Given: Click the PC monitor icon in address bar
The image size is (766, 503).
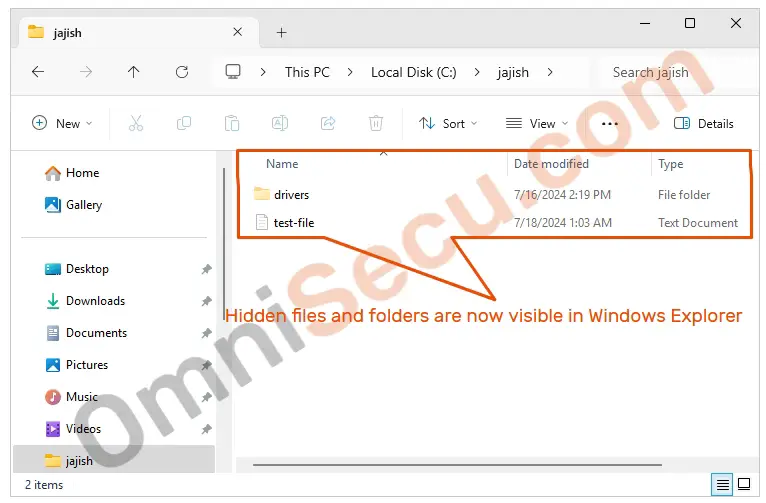Looking at the screenshot, I should tap(233, 72).
